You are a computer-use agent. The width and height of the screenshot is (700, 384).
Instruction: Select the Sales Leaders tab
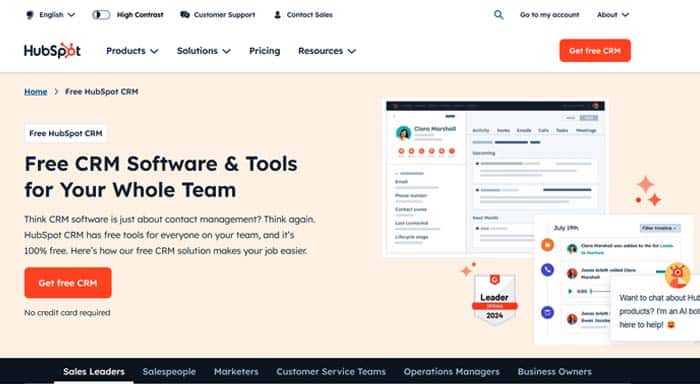94,371
